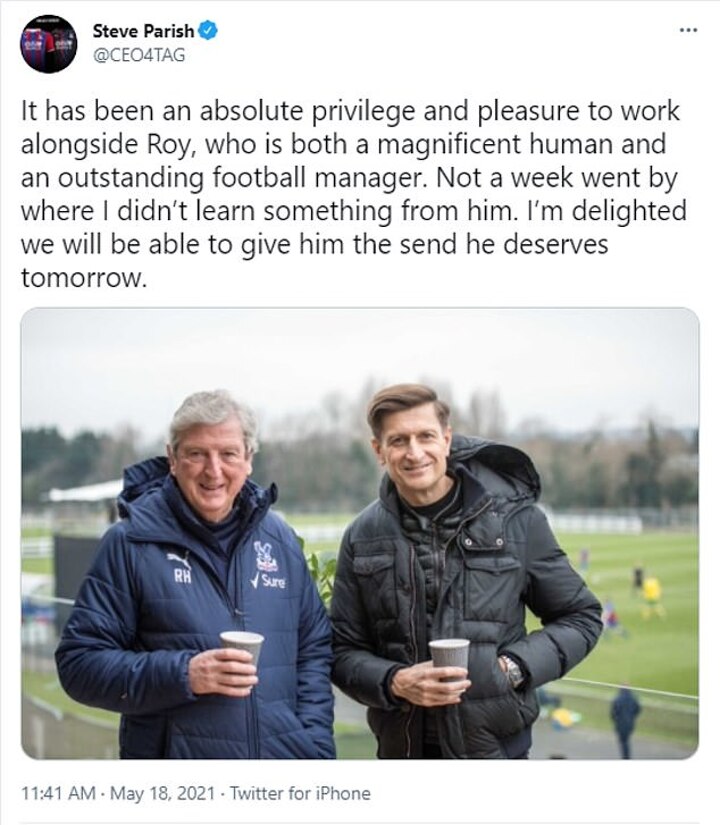The height and width of the screenshot is (825, 720).
Task: Click the yellow-shirted player on the pitch
Action: point(653,589)
